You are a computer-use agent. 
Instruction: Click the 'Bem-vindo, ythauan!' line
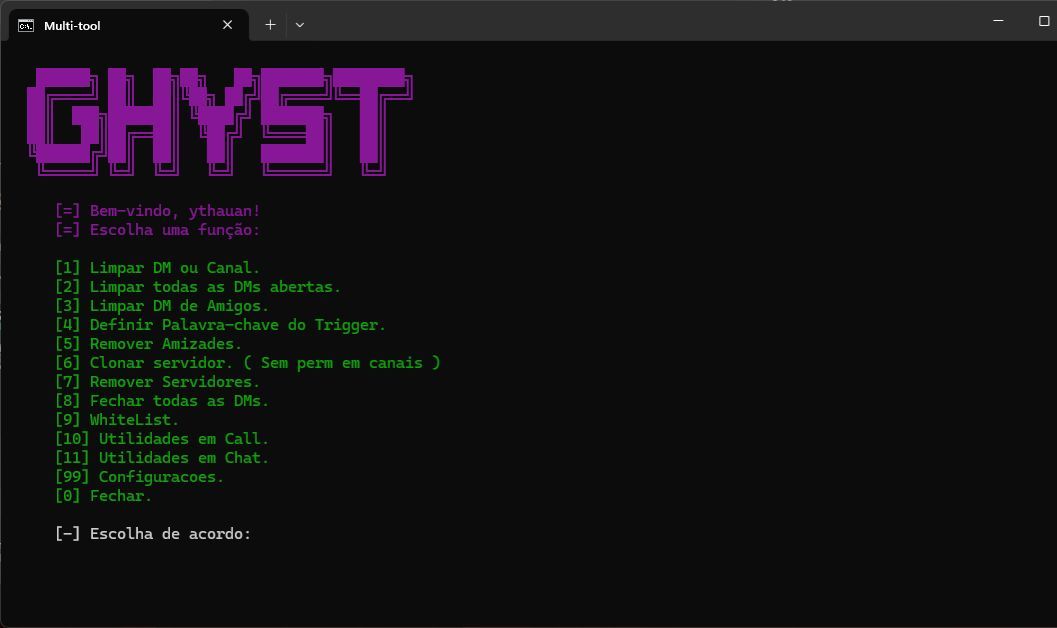click(x=158, y=211)
